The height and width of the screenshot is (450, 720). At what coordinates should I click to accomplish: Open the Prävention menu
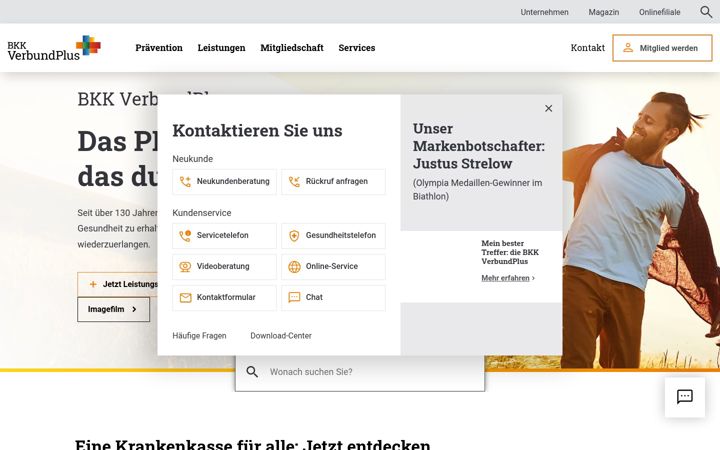coord(159,48)
